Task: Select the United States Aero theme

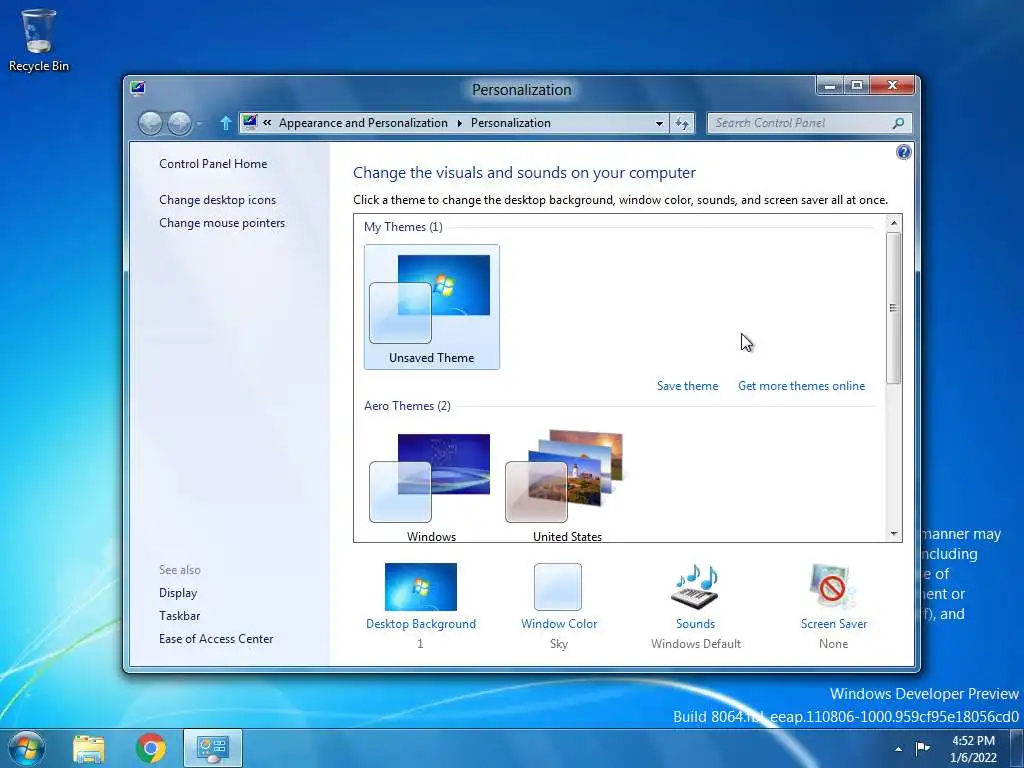Action: click(568, 487)
